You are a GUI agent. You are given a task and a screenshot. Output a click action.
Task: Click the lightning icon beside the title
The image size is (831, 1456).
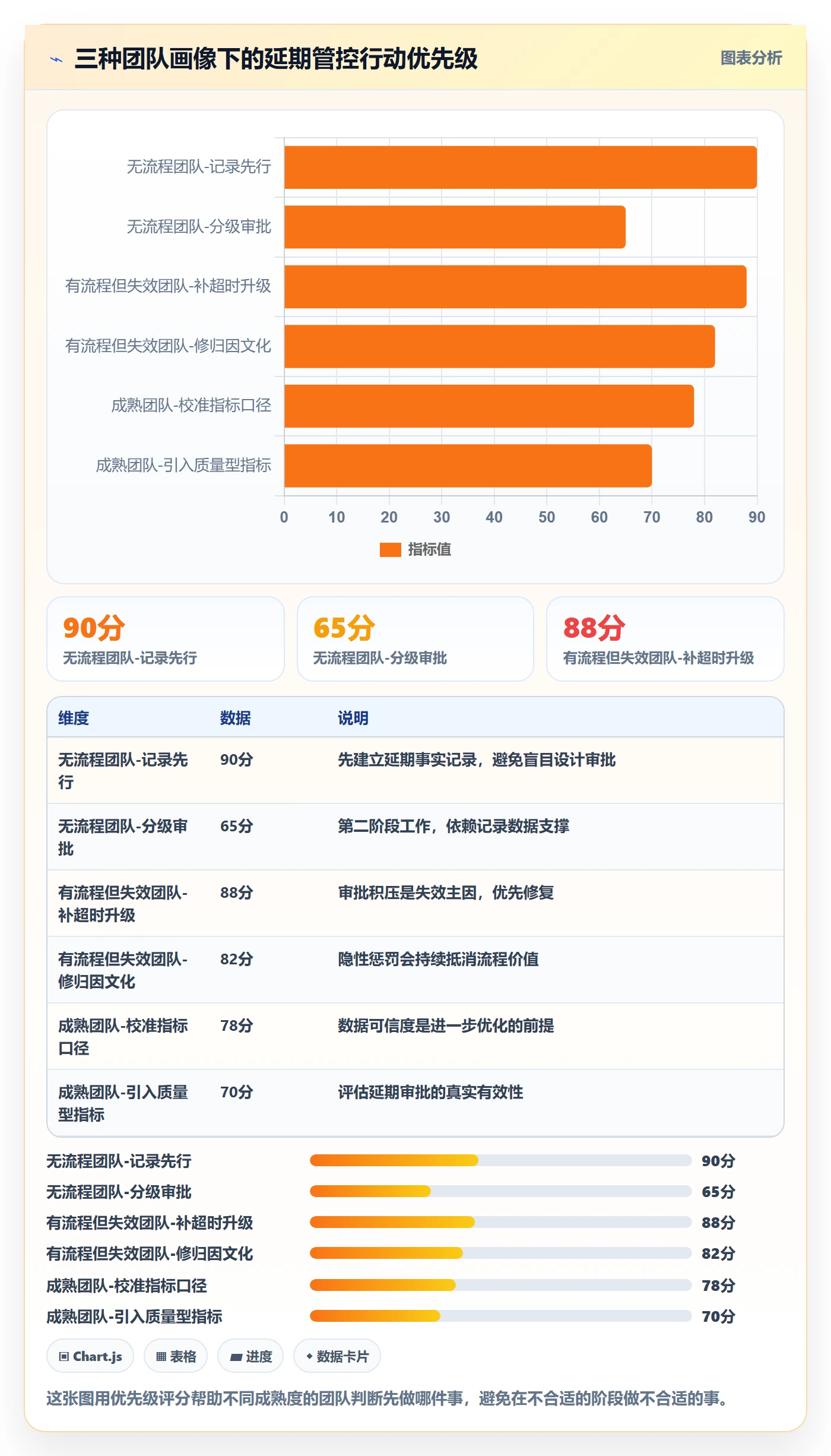(x=56, y=59)
